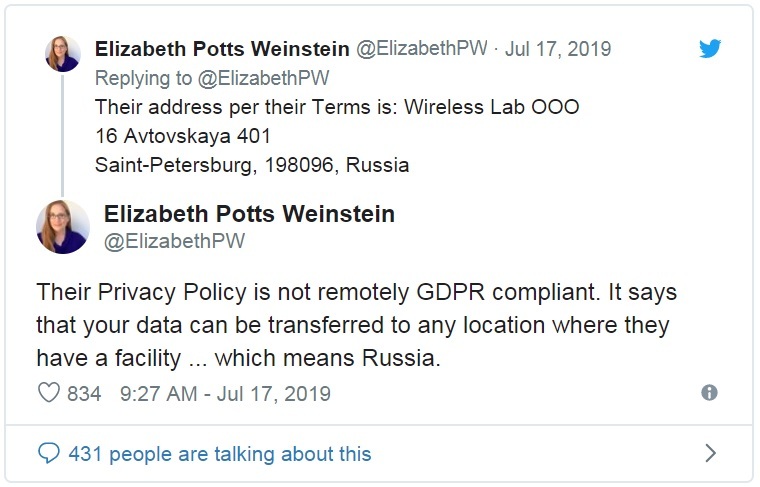This screenshot has height=487, width=760.
Task: Click the Wireless Lab OOO address line
Action: [x=336, y=107]
